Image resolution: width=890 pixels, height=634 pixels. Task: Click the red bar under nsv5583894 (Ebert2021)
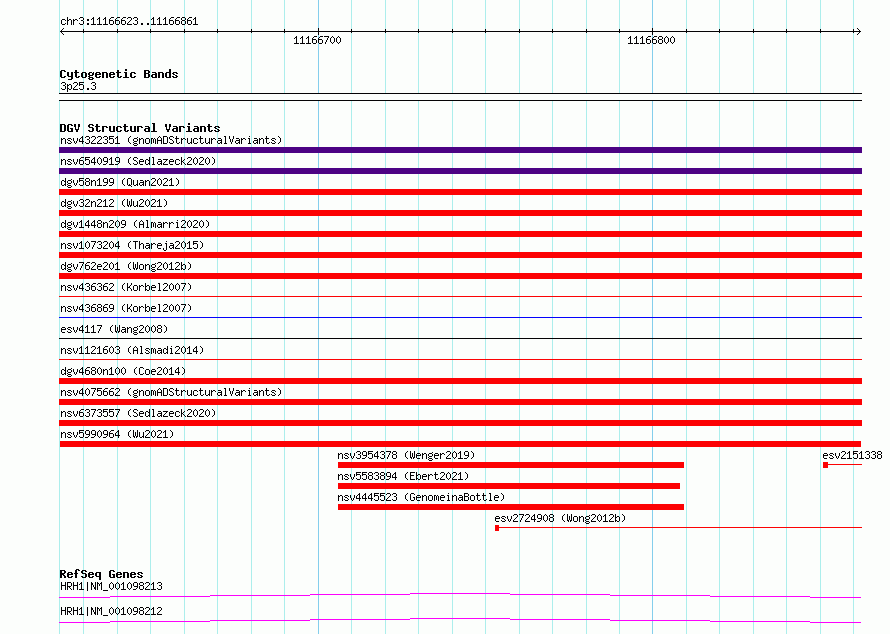(509, 486)
